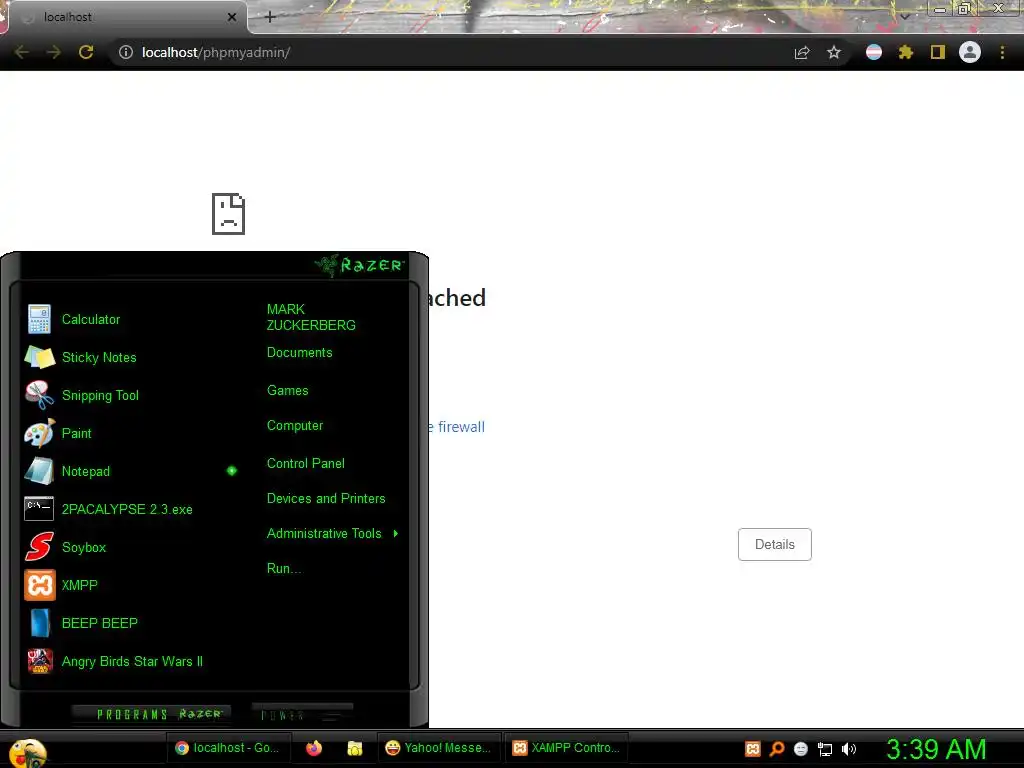This screenshot has height=768, width=1024.
Task: Click the MARK ZUCKERBERG user folder
Action: click(311, 317)
